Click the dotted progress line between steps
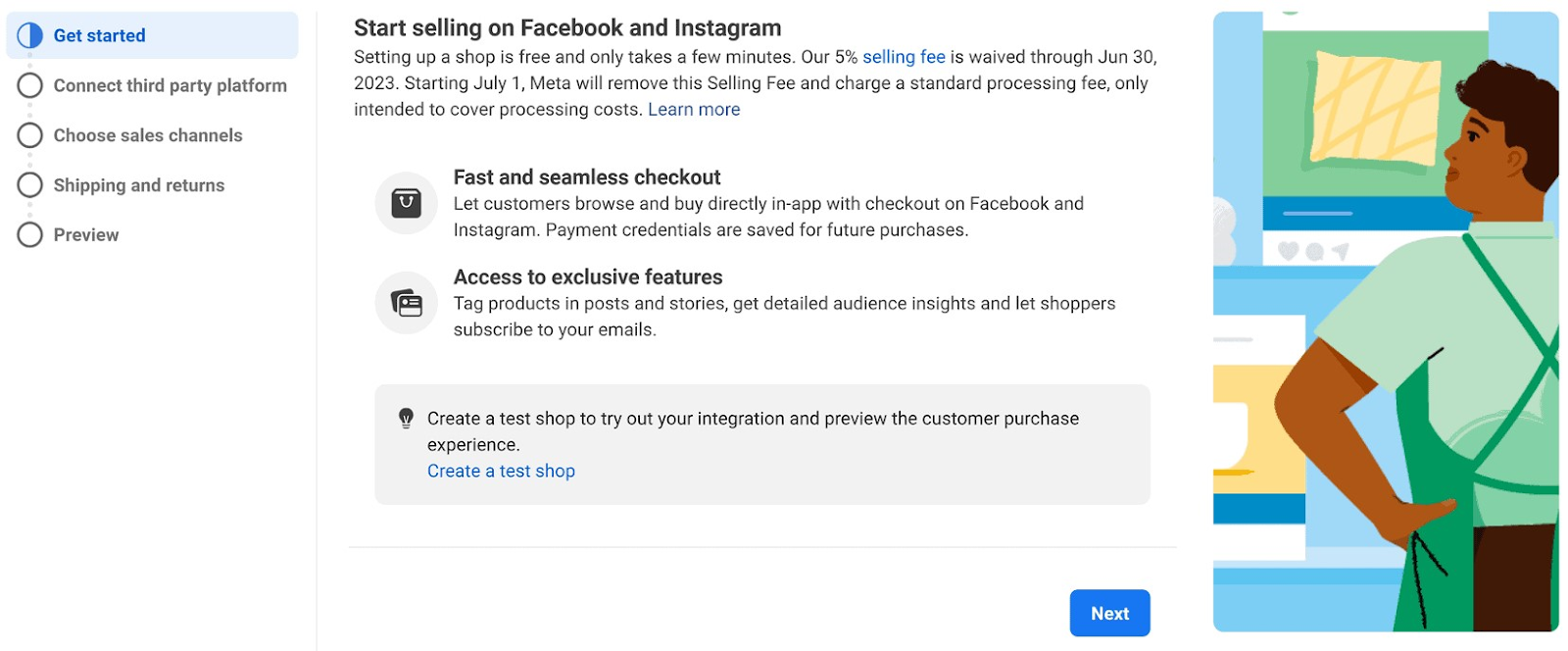1568x651 pixels. click(x=29, y=111)
